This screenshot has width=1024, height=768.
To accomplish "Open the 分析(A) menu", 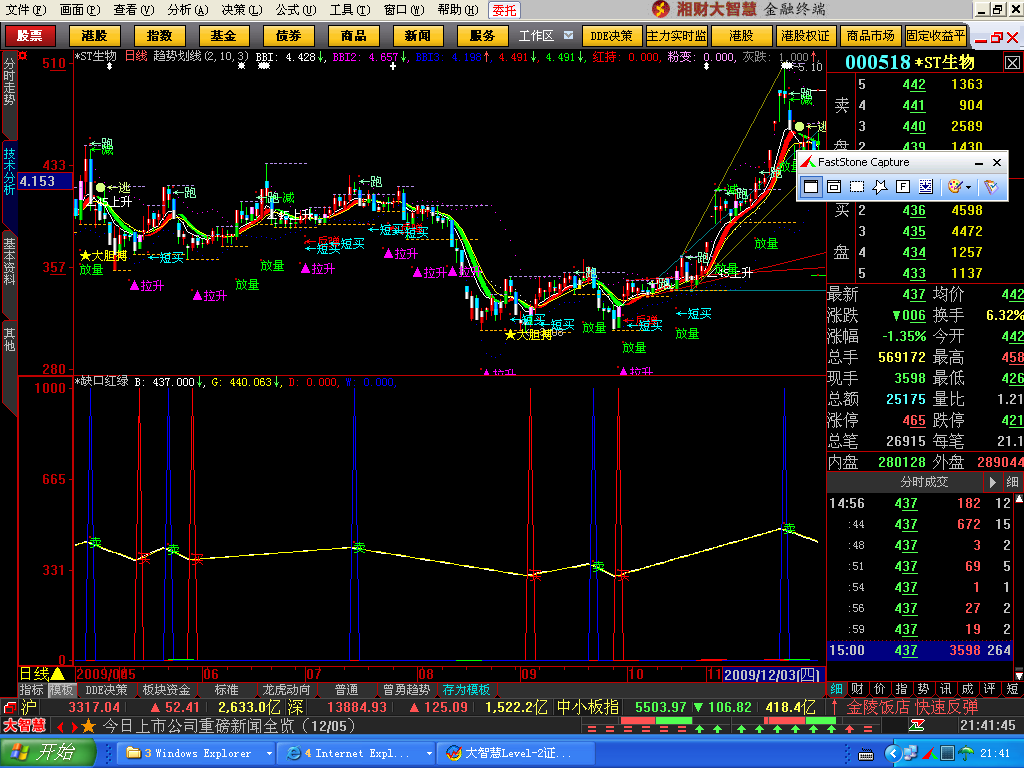I will 187,10.
